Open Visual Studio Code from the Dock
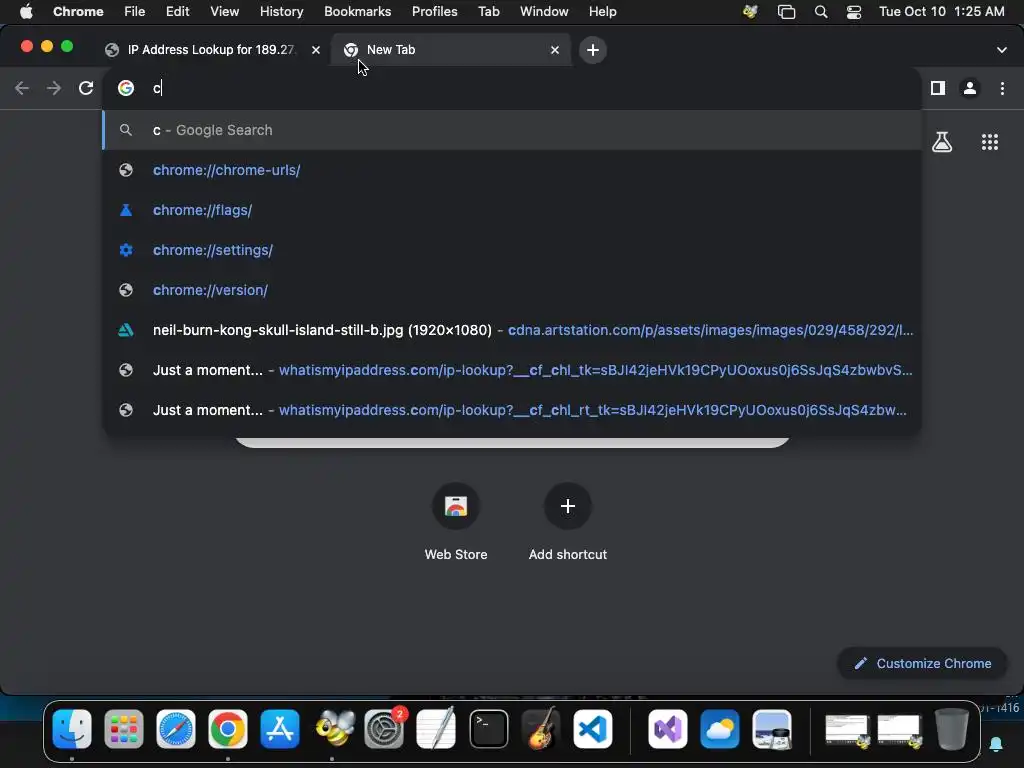The width and height of the screenshot is (1024, 768). tap(593, 729)
